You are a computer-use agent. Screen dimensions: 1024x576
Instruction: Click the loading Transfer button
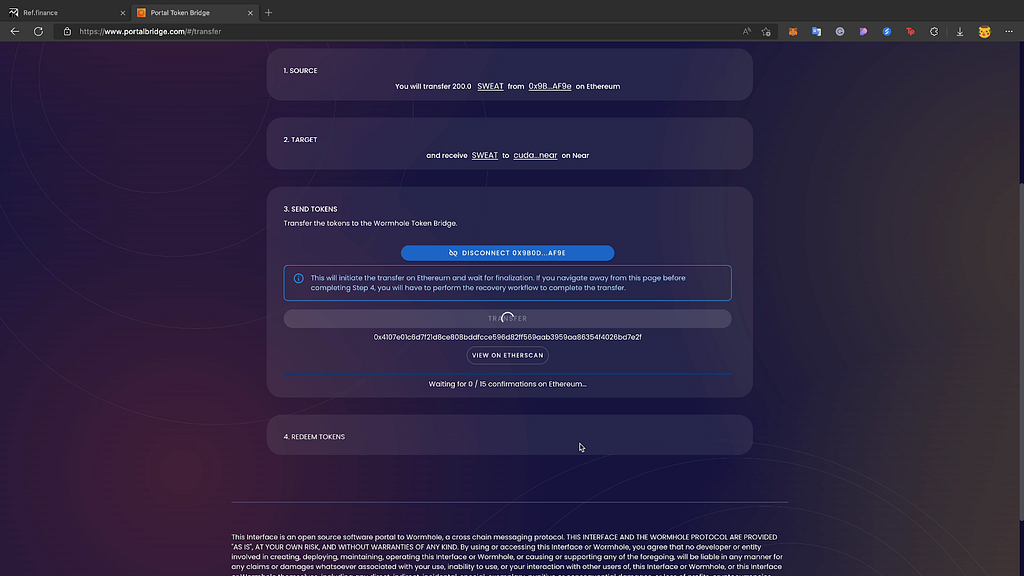pos(507,319)
